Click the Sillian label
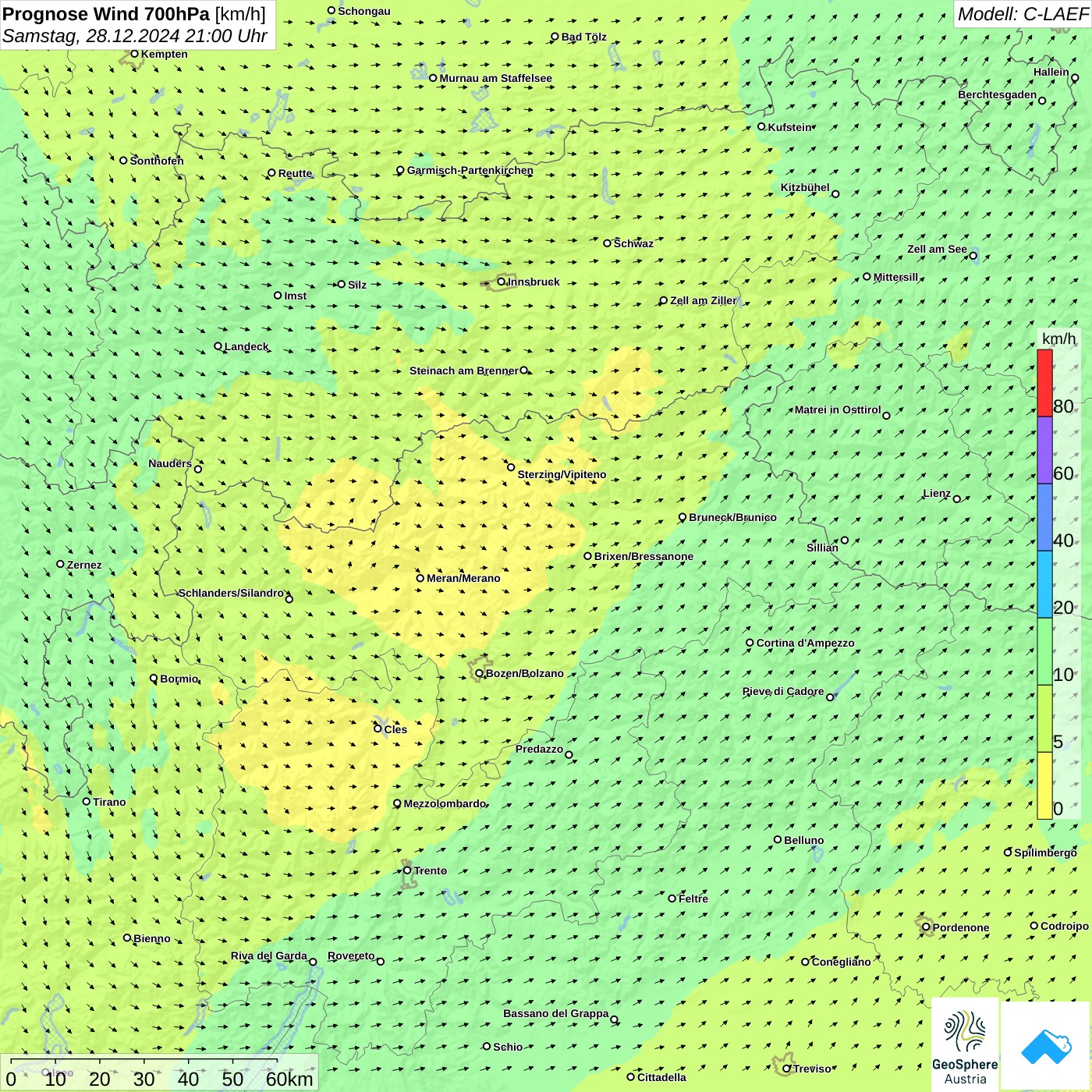Screen dimensions: 1092x1092 coord(822,548)
